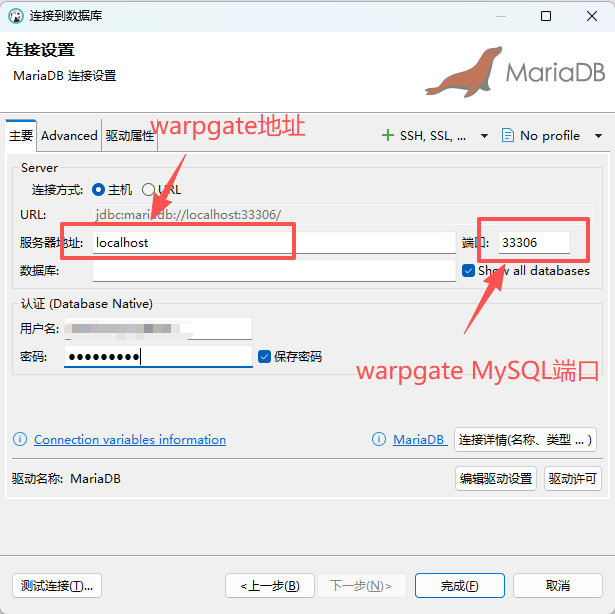The image size is (615, 614).
Task: Toggle Show all databases checkbox
Action: click(x=468, y=271)
